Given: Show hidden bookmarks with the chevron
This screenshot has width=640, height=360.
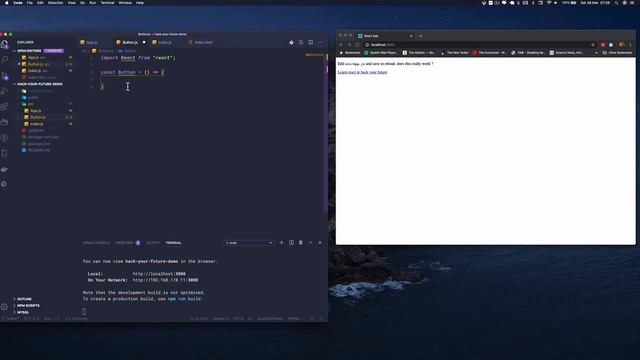Looking at the screenshot, I should (x=596, y=53).
